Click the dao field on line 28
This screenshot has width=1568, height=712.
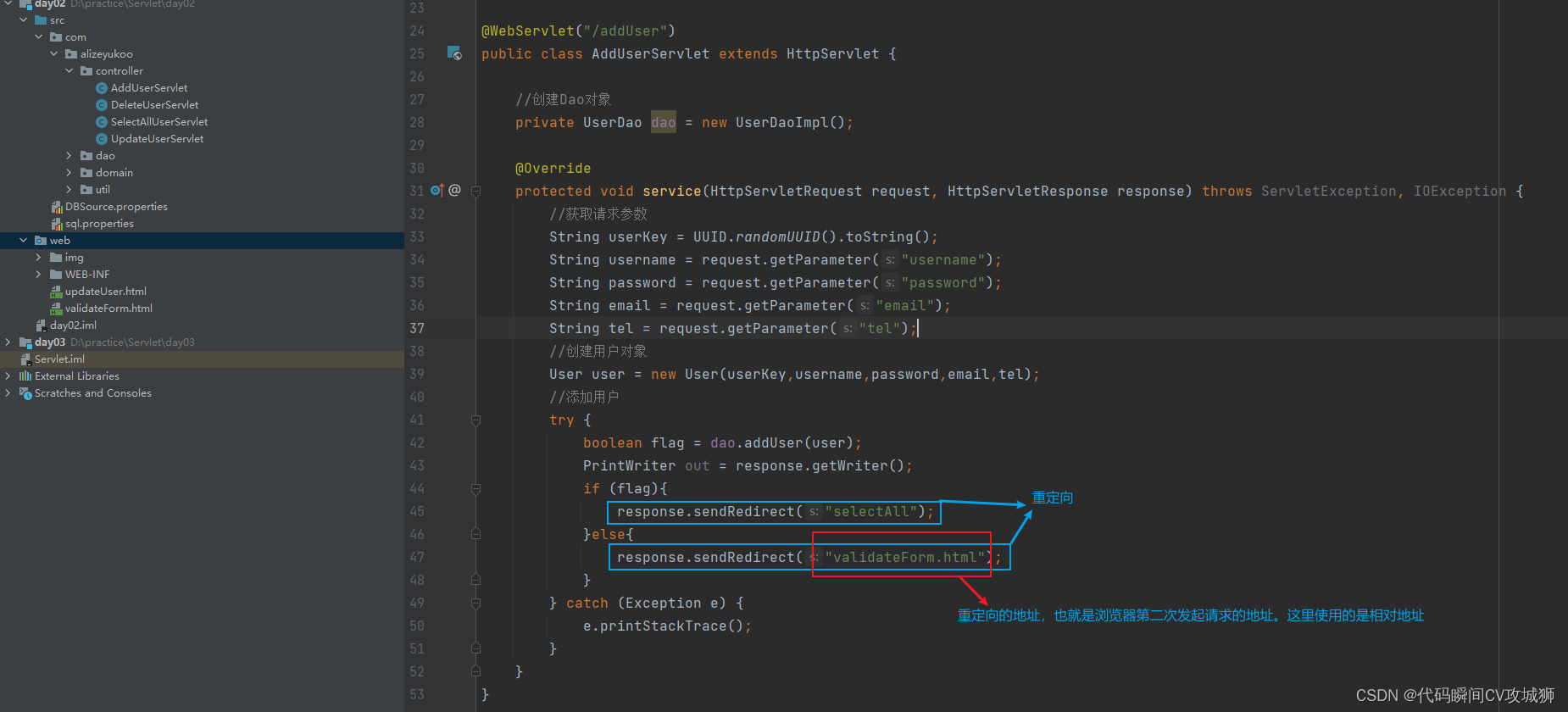tap(664, 123)
